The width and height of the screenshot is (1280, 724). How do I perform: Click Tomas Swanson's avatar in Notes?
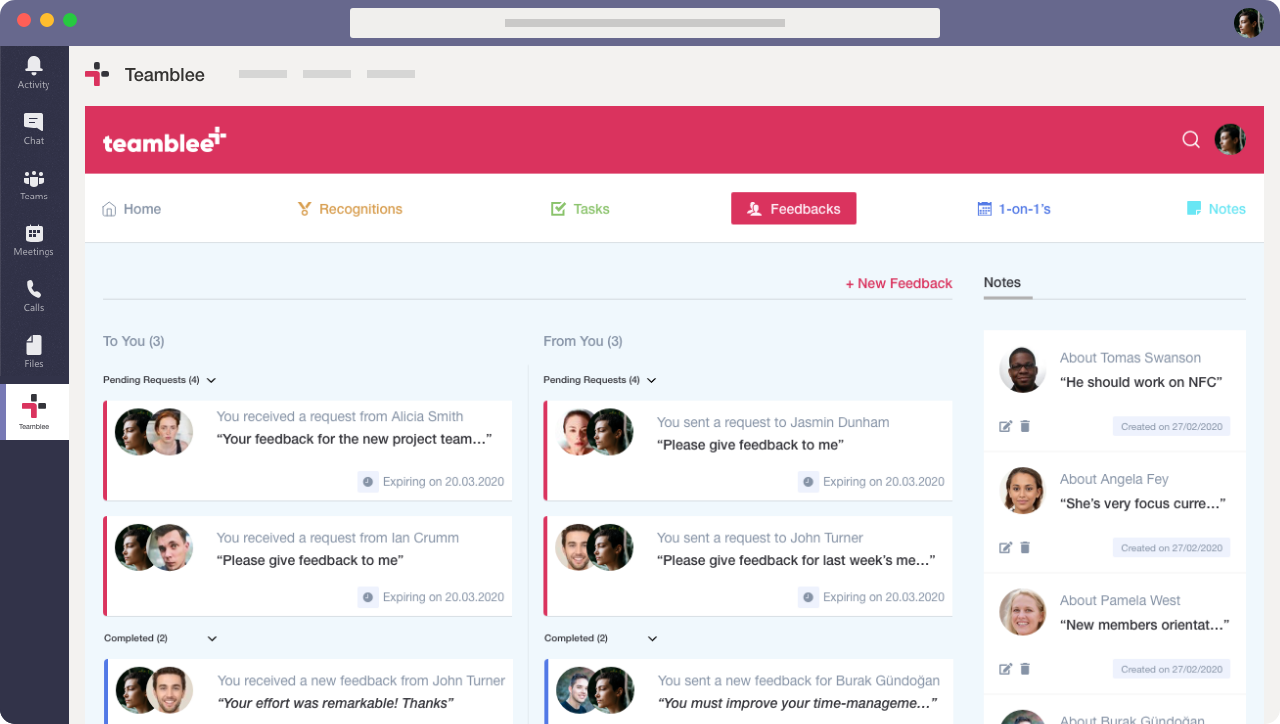click(x=1022, y=370)
